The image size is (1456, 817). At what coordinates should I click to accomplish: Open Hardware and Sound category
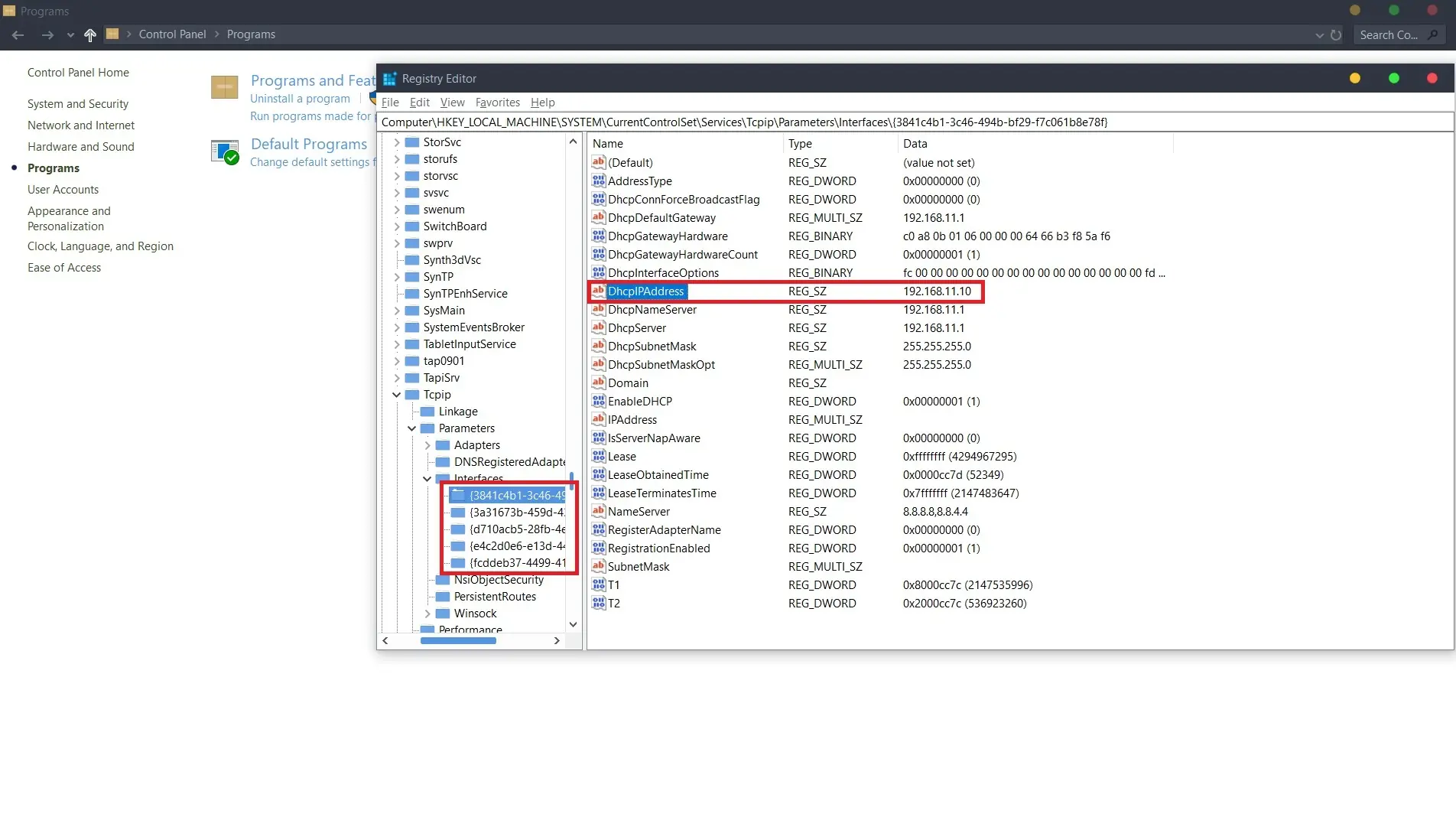[x=81, y=147]
